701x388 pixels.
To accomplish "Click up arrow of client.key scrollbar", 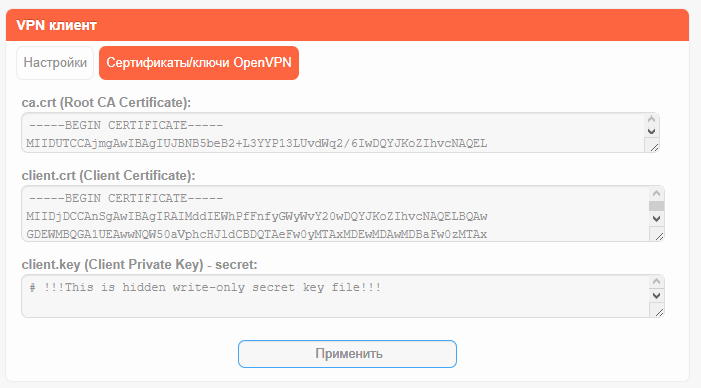I will 656,281.
